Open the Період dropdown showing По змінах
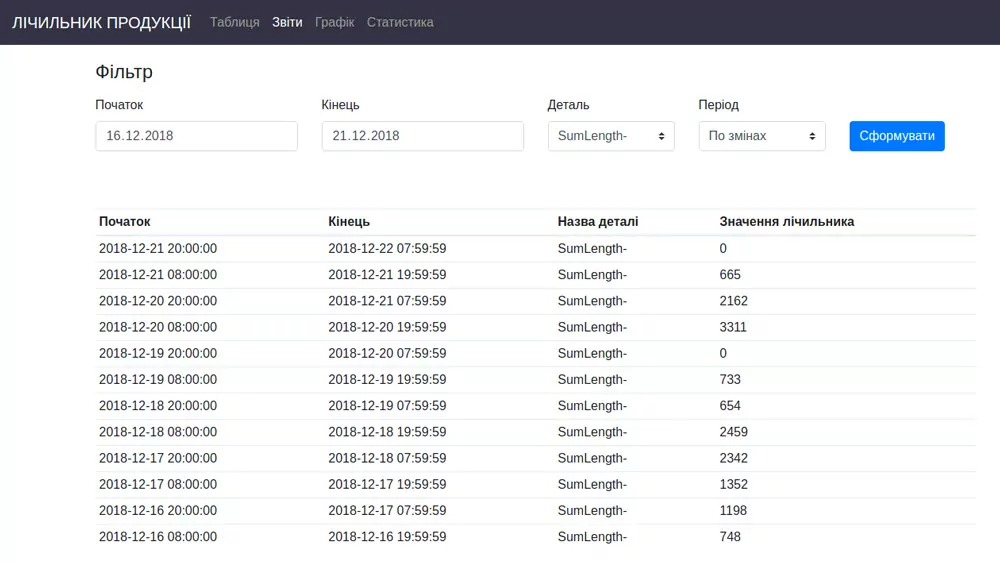Screen dimensions: 1000x563 [762, 136]
